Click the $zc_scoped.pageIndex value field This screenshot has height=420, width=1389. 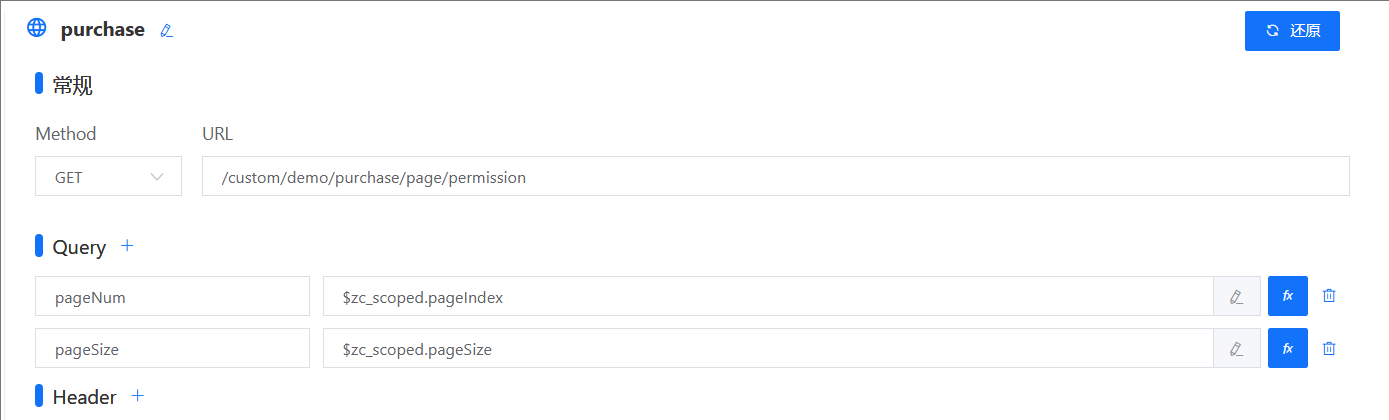point(768,296)
